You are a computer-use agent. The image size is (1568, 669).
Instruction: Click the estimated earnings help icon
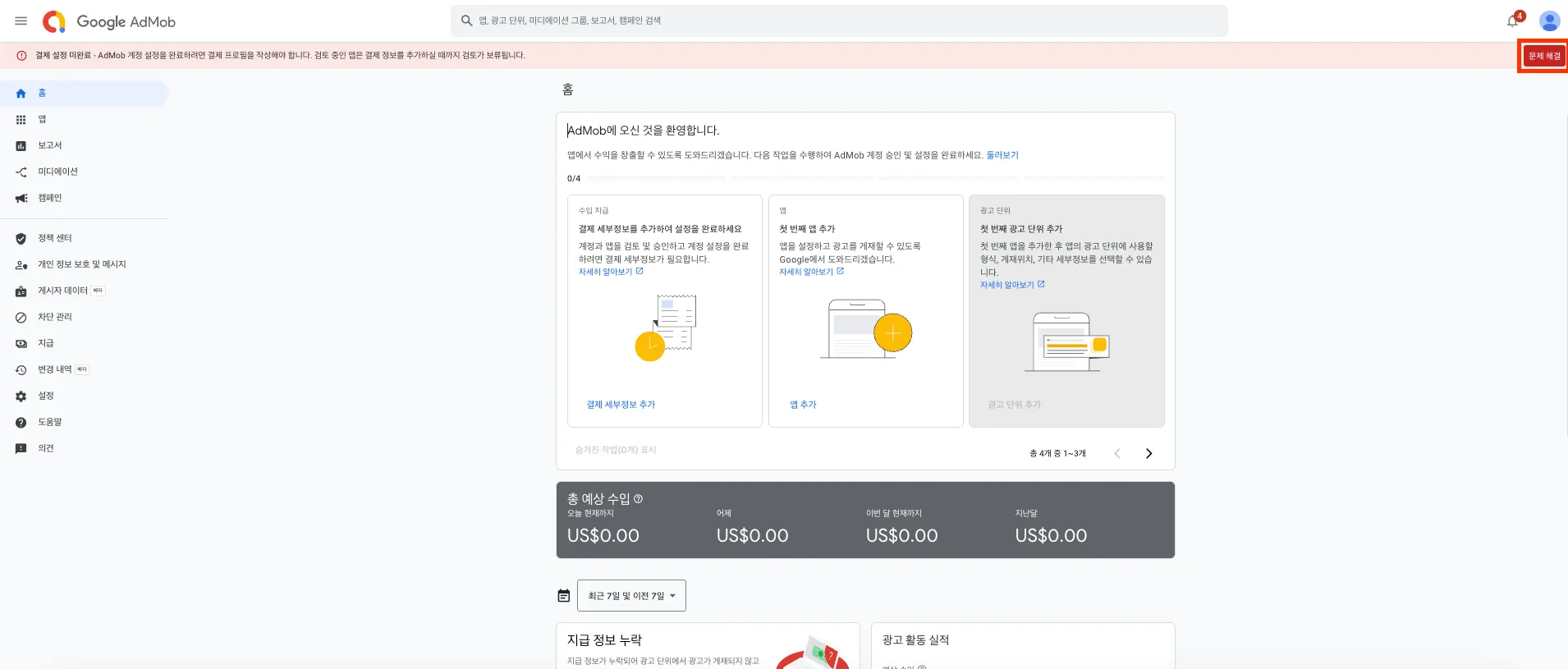coord(639,499)
